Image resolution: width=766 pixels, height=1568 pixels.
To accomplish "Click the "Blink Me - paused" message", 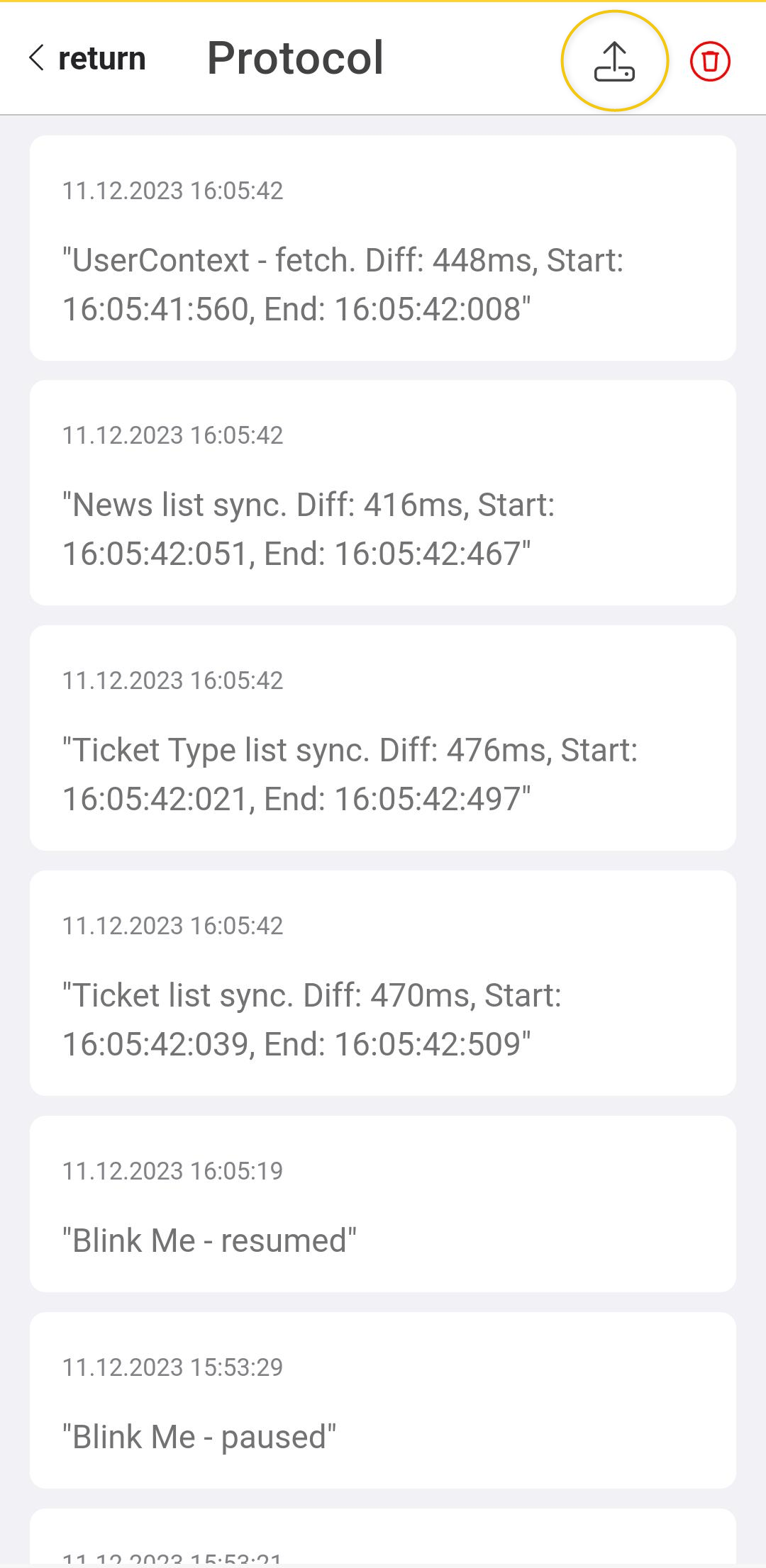I will pyautogui.click(x=199, y=1437).
